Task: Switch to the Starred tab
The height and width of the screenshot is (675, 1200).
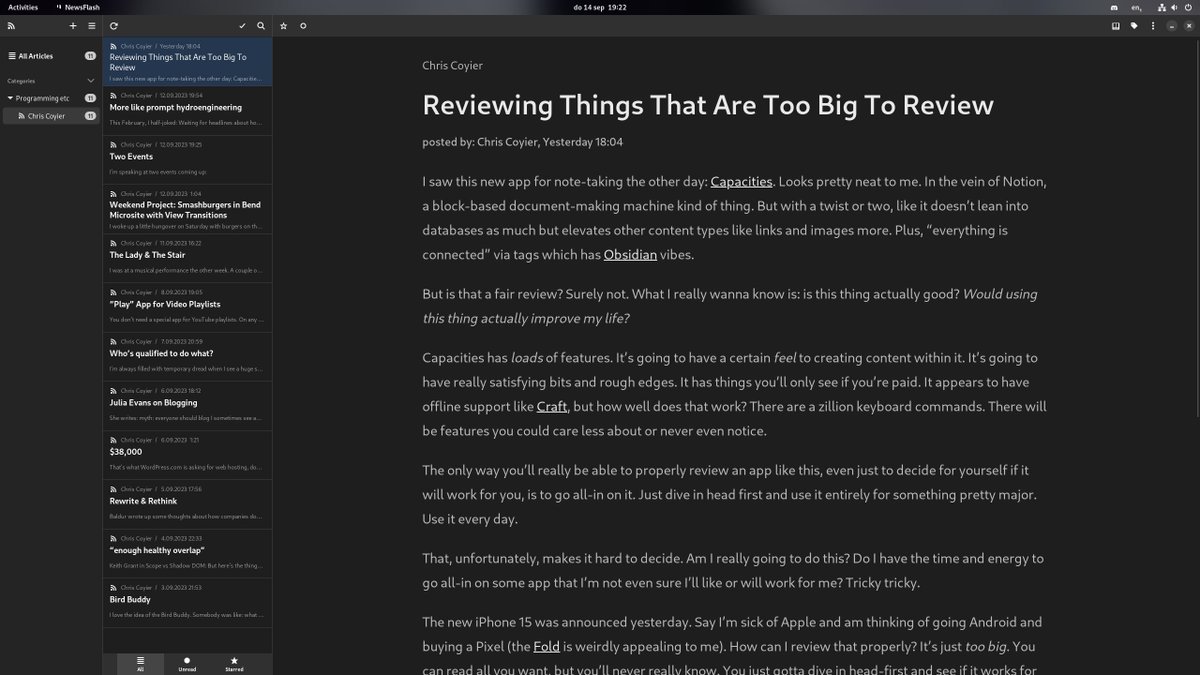Action: point(234,664)
